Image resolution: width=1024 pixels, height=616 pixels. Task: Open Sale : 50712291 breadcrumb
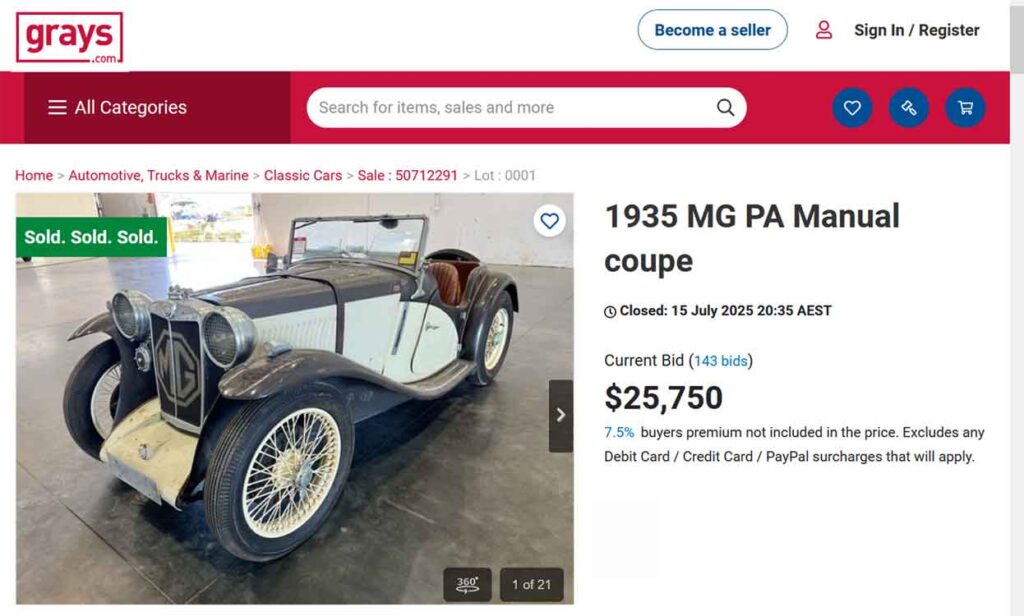pos(408,175)
